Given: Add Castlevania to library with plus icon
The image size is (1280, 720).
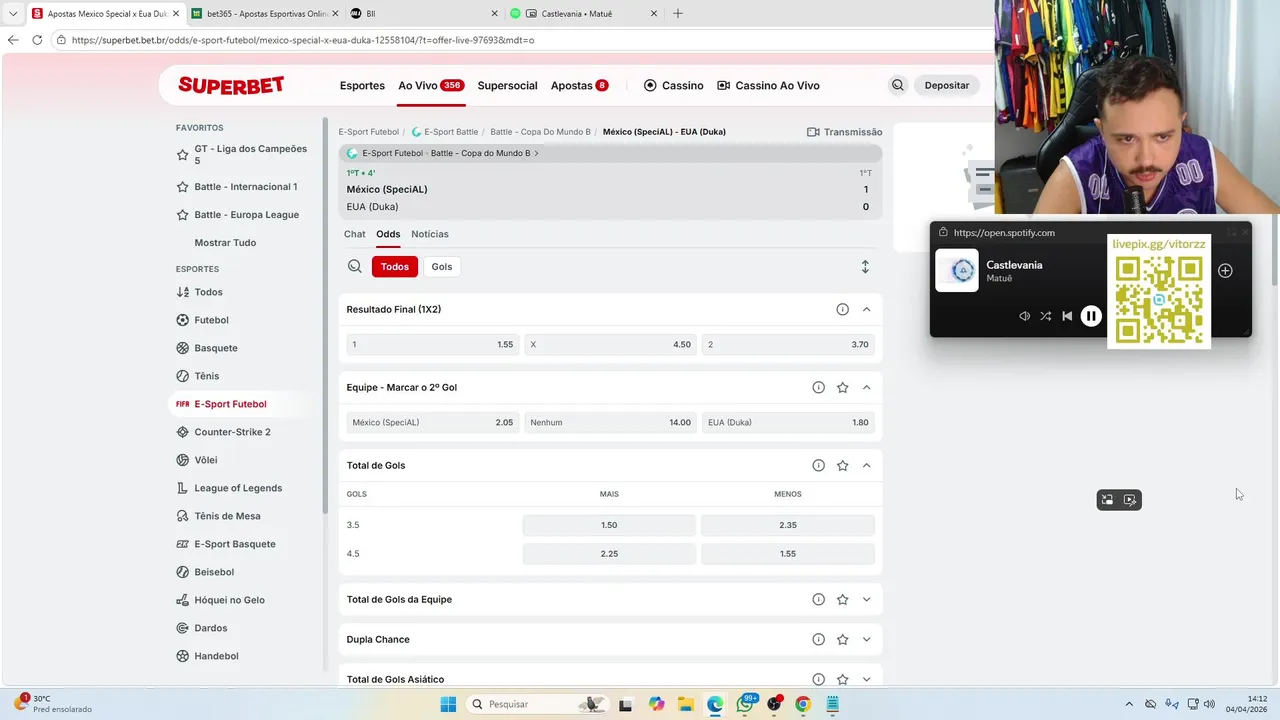Looking at the screenshot, I should point(1225,270).
